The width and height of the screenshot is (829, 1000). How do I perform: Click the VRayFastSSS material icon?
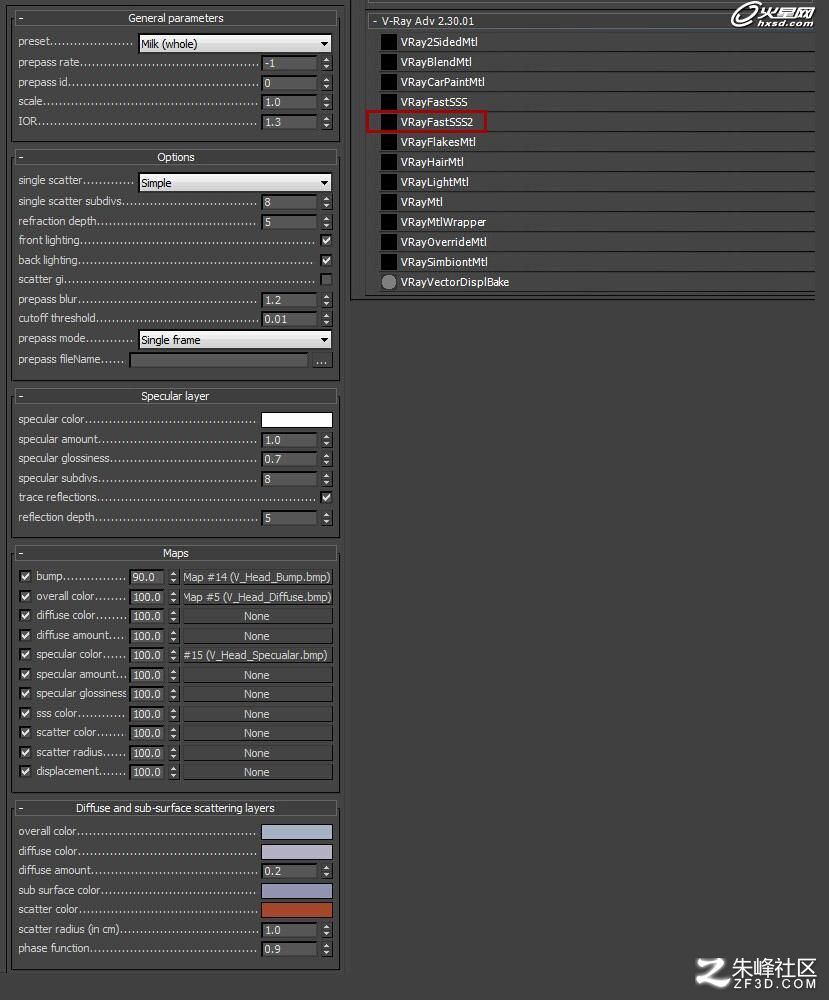[x=388, y=102]
